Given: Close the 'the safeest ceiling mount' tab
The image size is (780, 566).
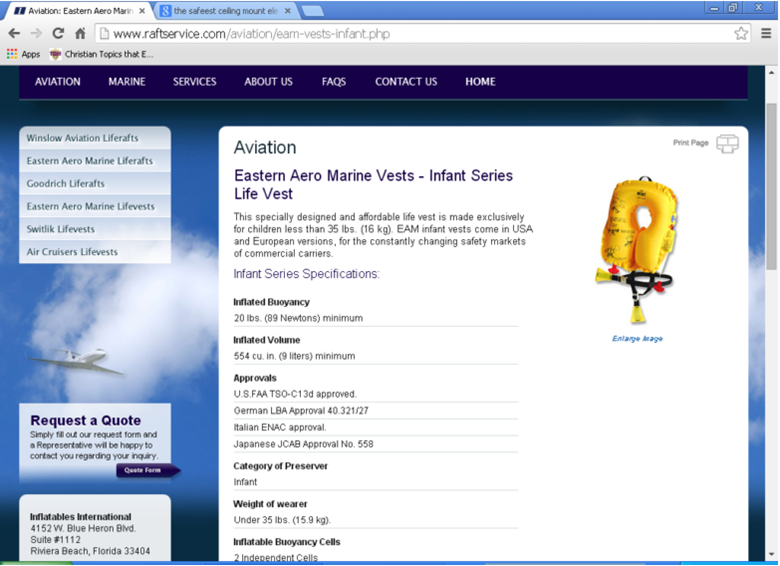Looking at the screenshot, I should tap(288, 10).
